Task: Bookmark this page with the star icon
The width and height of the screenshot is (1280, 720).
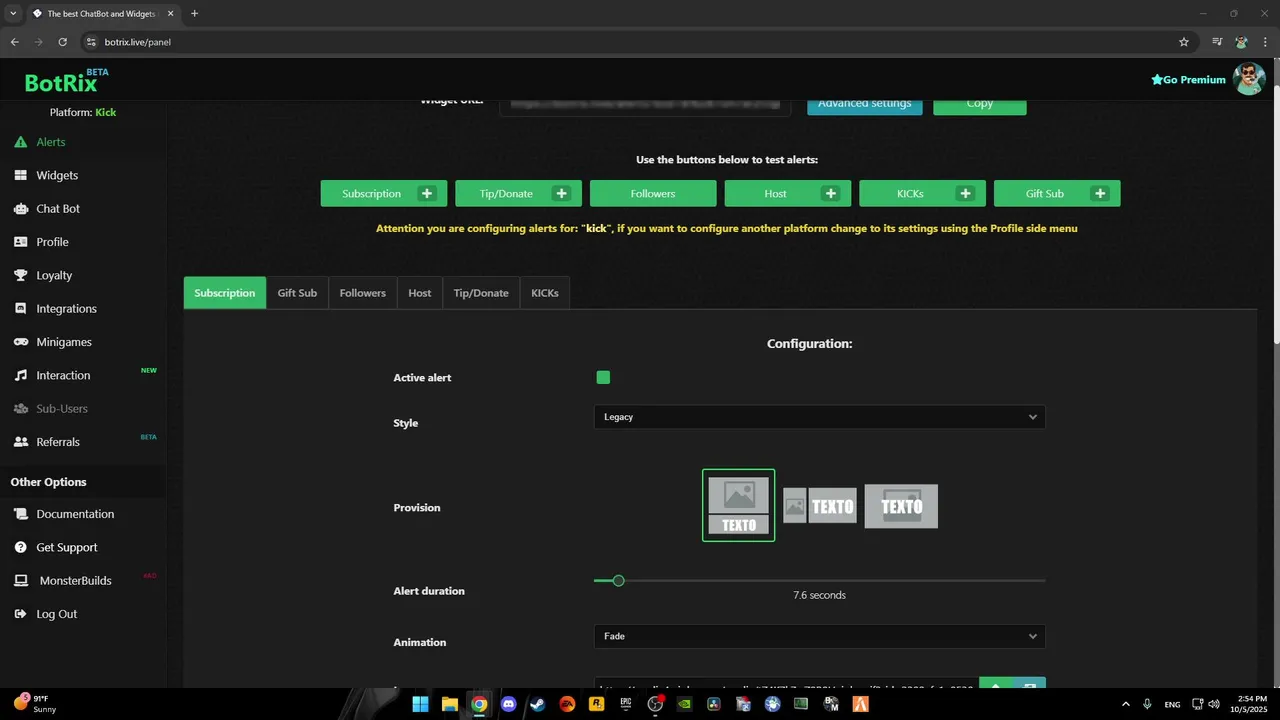Action: pyautogui.click(x=1184, y=42)
